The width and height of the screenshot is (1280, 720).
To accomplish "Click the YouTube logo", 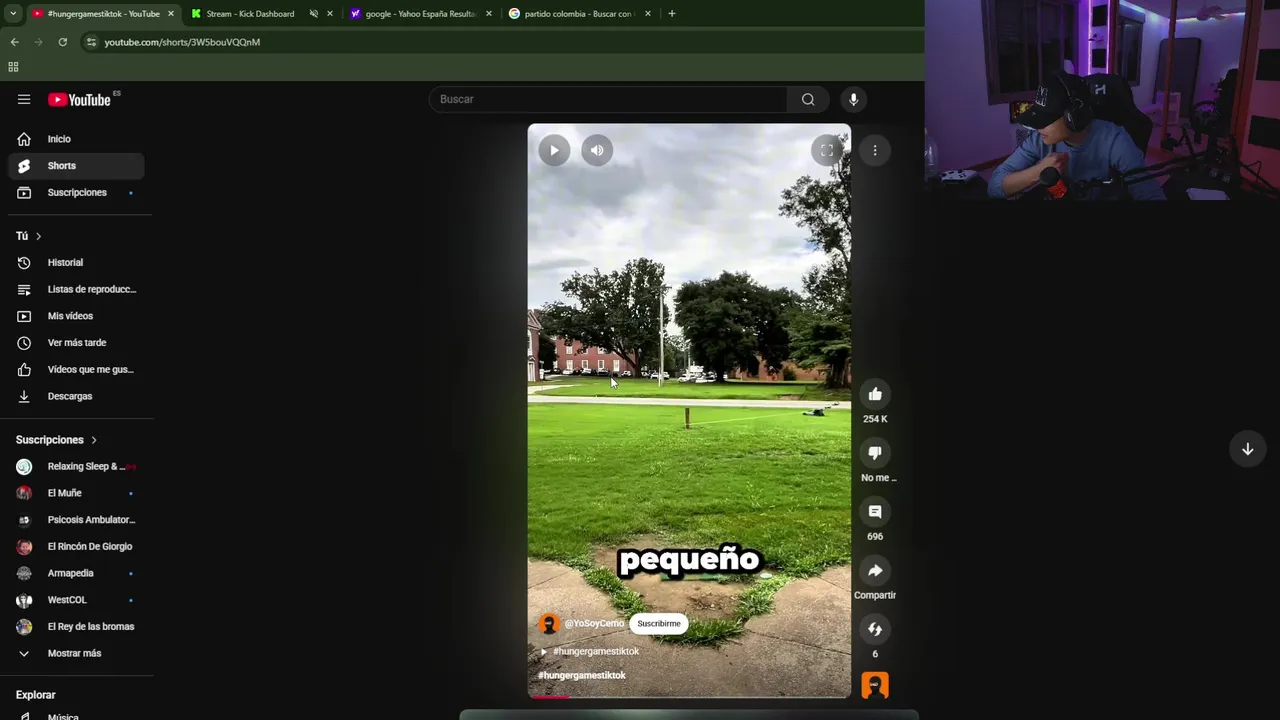I will click(x=80, y=99).
